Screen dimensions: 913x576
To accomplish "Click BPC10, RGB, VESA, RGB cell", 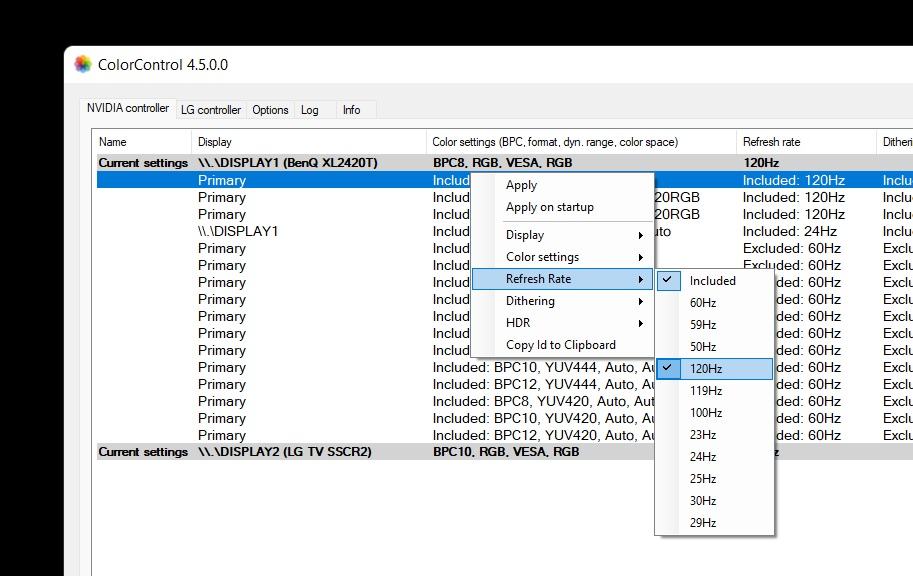I will pos(506,452).
